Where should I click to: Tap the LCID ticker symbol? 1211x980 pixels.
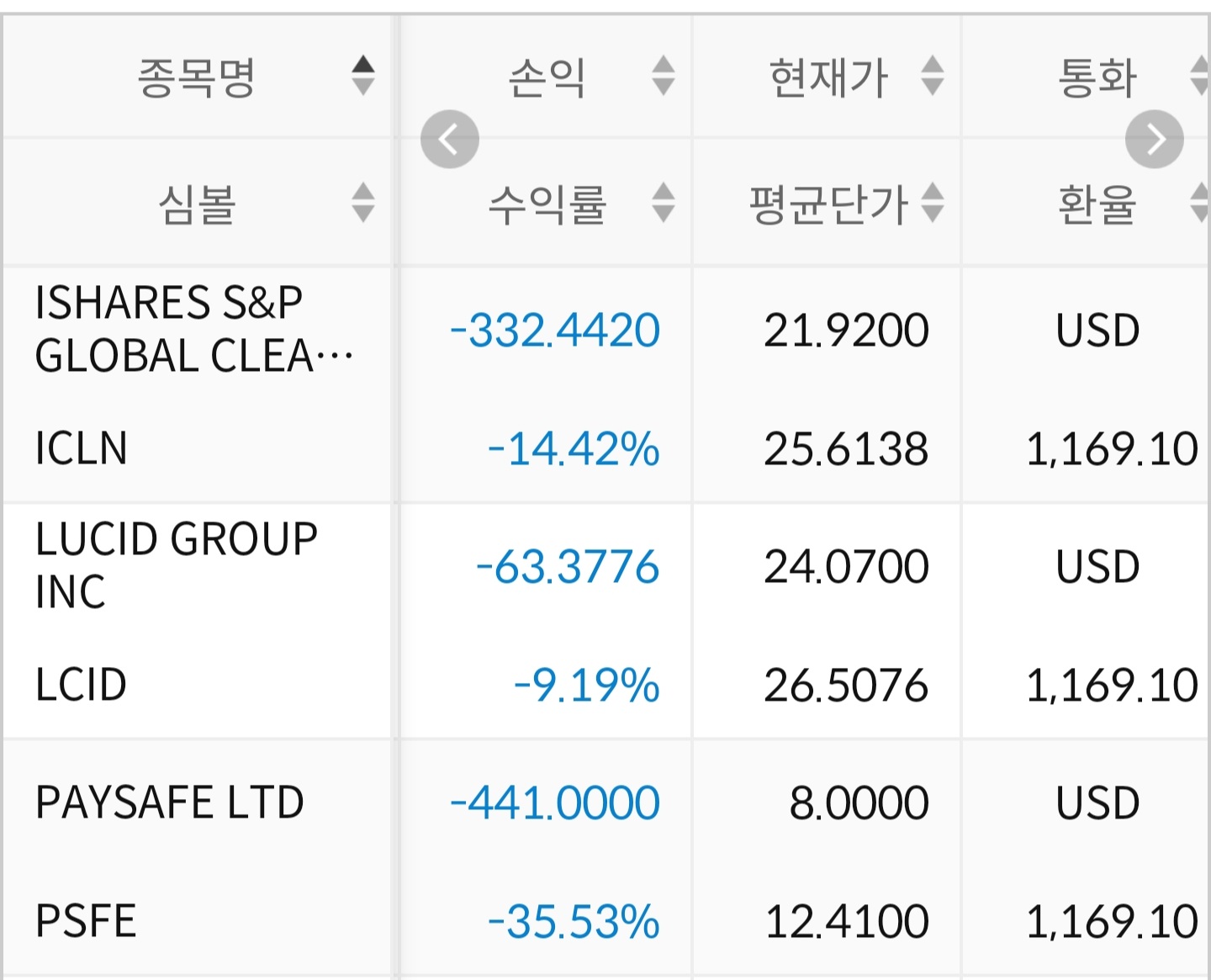82,684
